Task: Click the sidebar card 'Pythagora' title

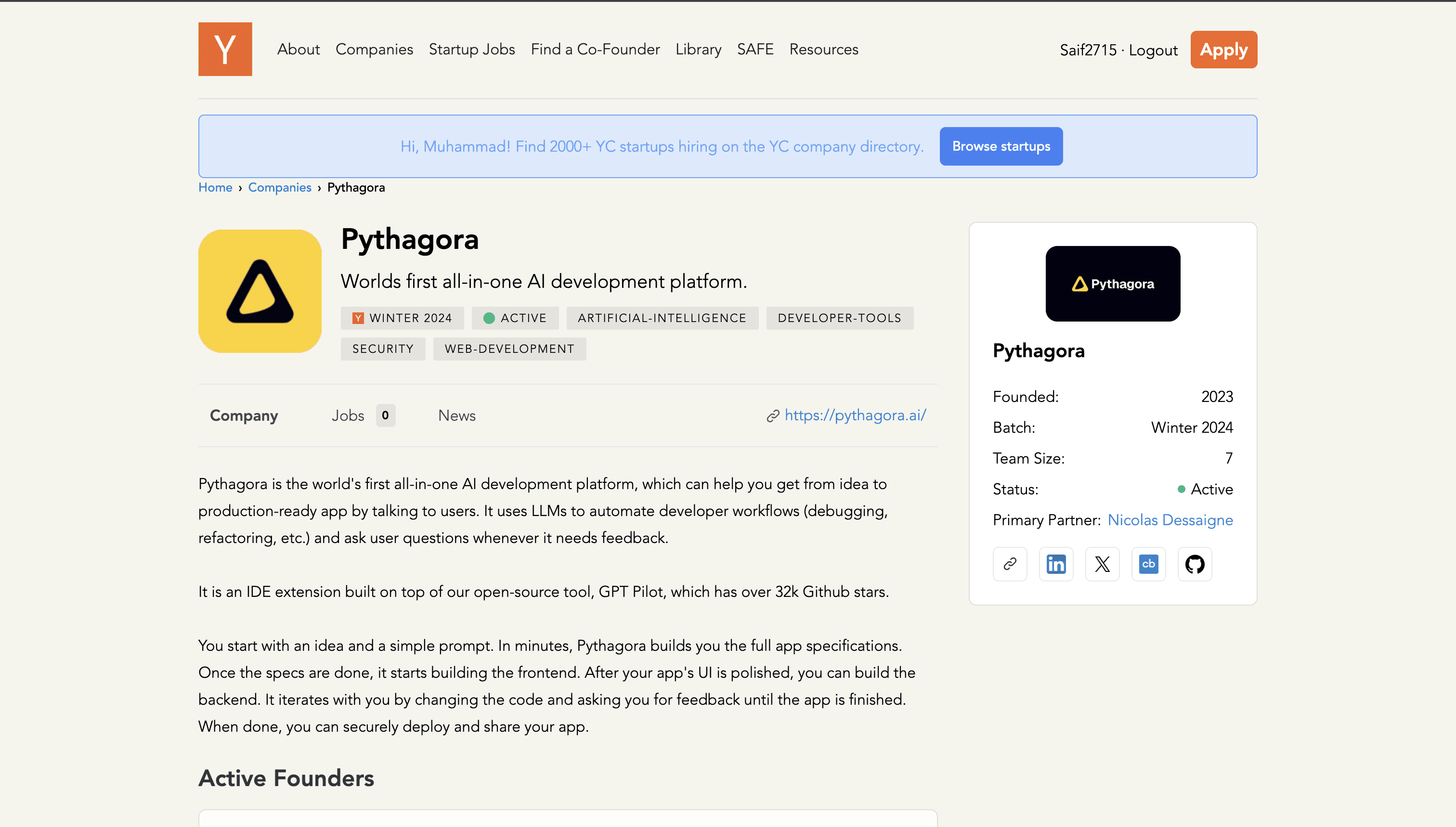Action: coord(1039,350)
